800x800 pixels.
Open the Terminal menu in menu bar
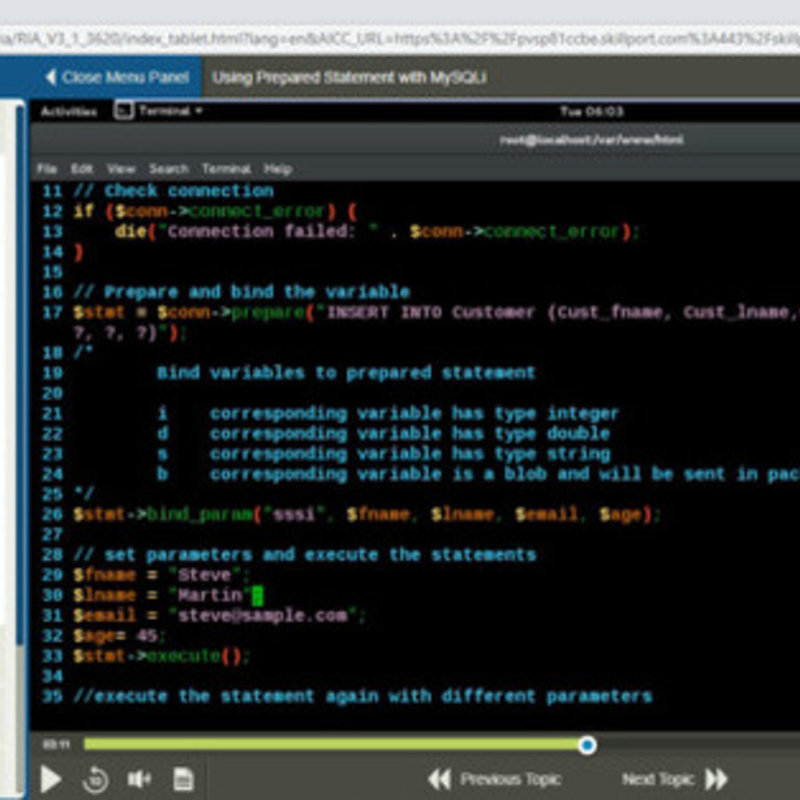[226, 169]
